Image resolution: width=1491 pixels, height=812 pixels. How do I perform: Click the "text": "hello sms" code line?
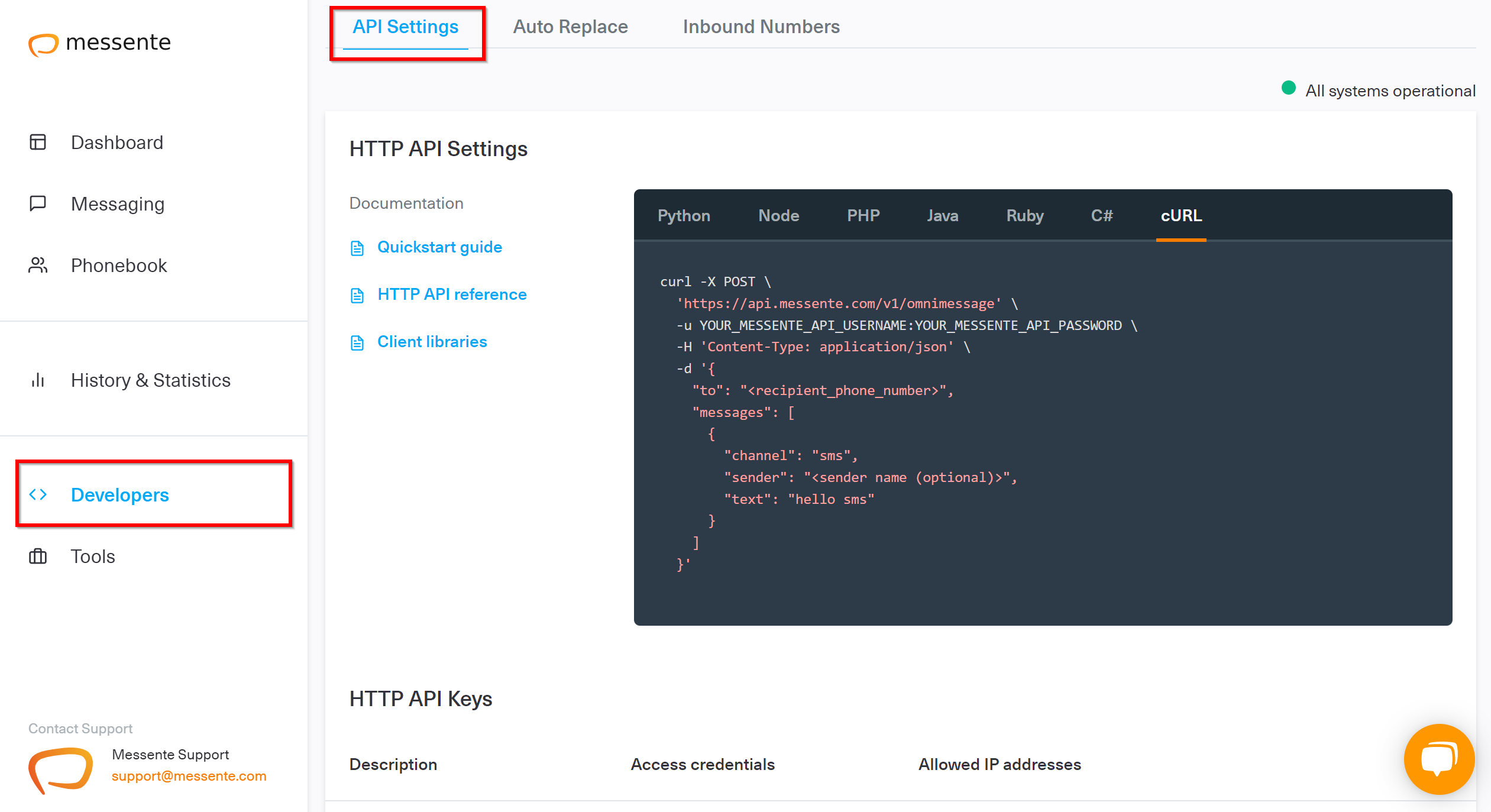(799, 500)
